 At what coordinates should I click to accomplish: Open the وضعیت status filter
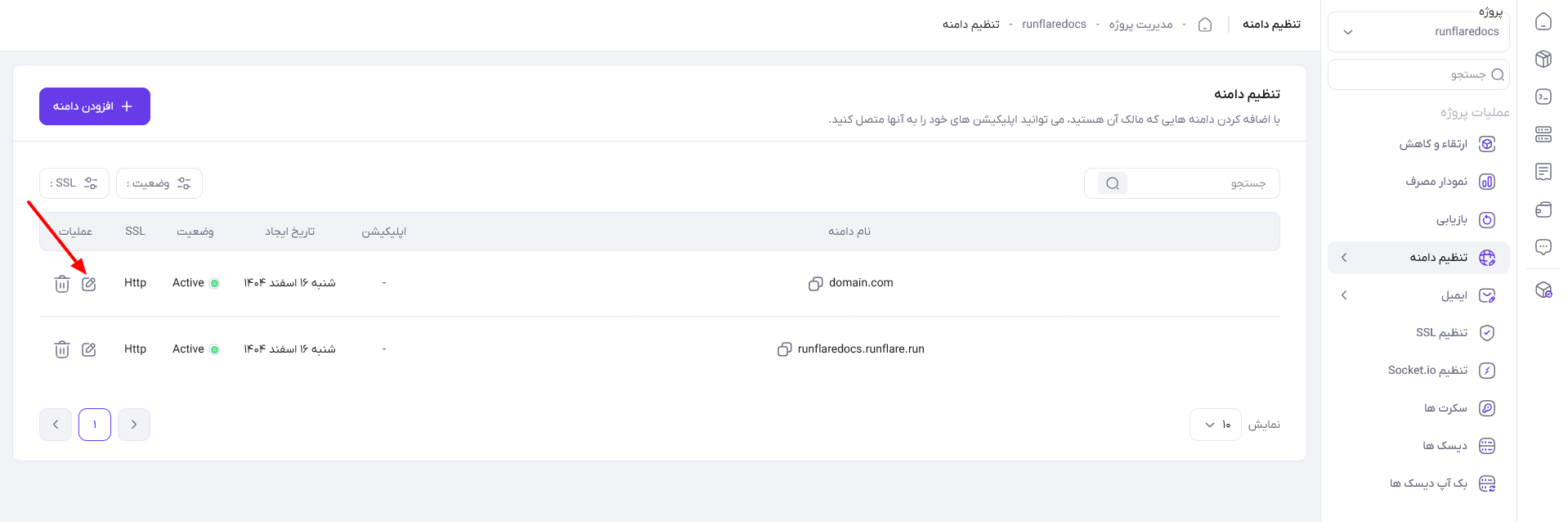click(159, 183)
